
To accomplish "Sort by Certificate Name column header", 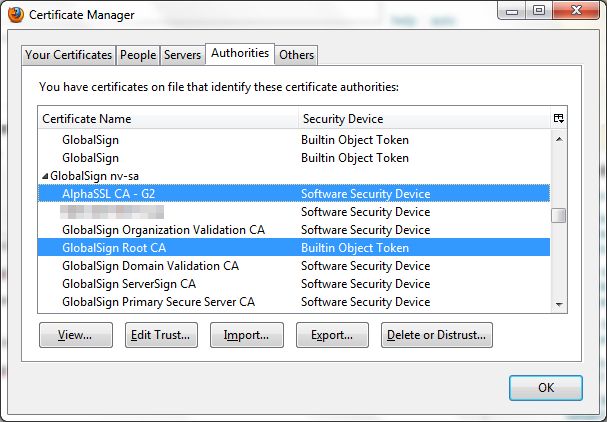I will [168, 118].
